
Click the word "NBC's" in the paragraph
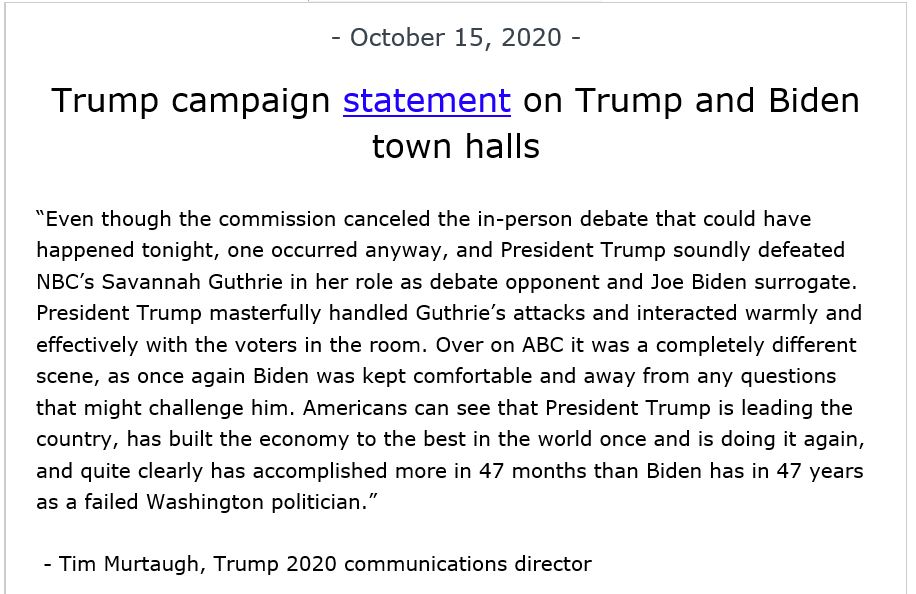coord(65,282)
